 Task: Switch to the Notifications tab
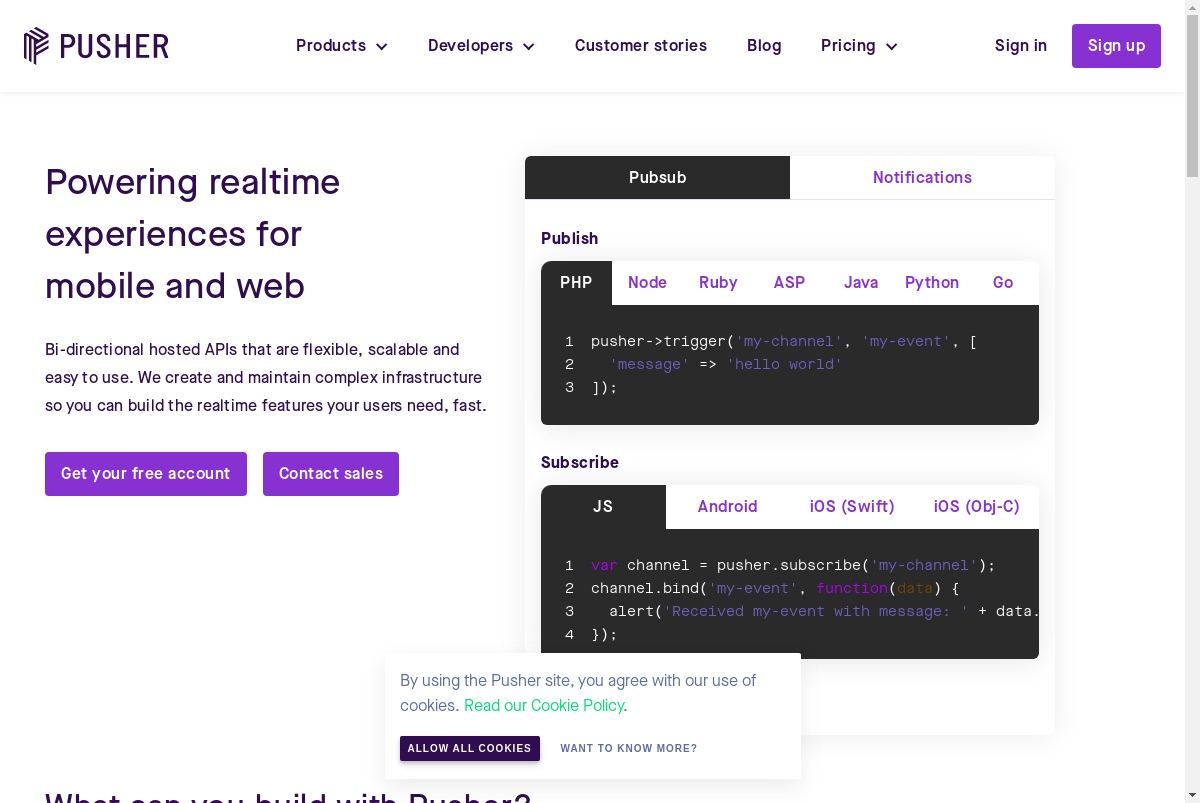922,178
